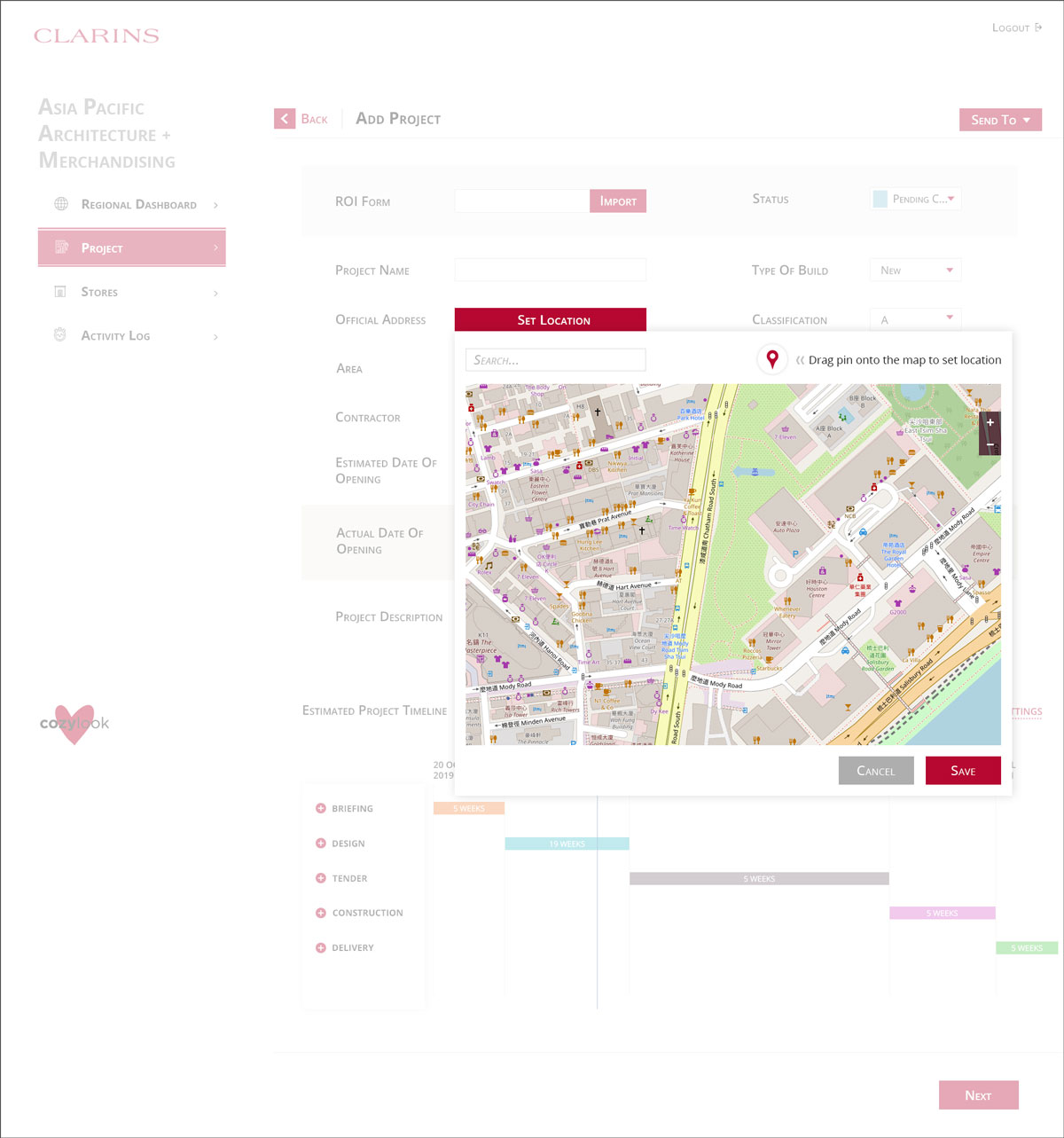This screenshot has width=1064, height=1138.
Task: Click the Clarins logo
Action: click(97, 36)
